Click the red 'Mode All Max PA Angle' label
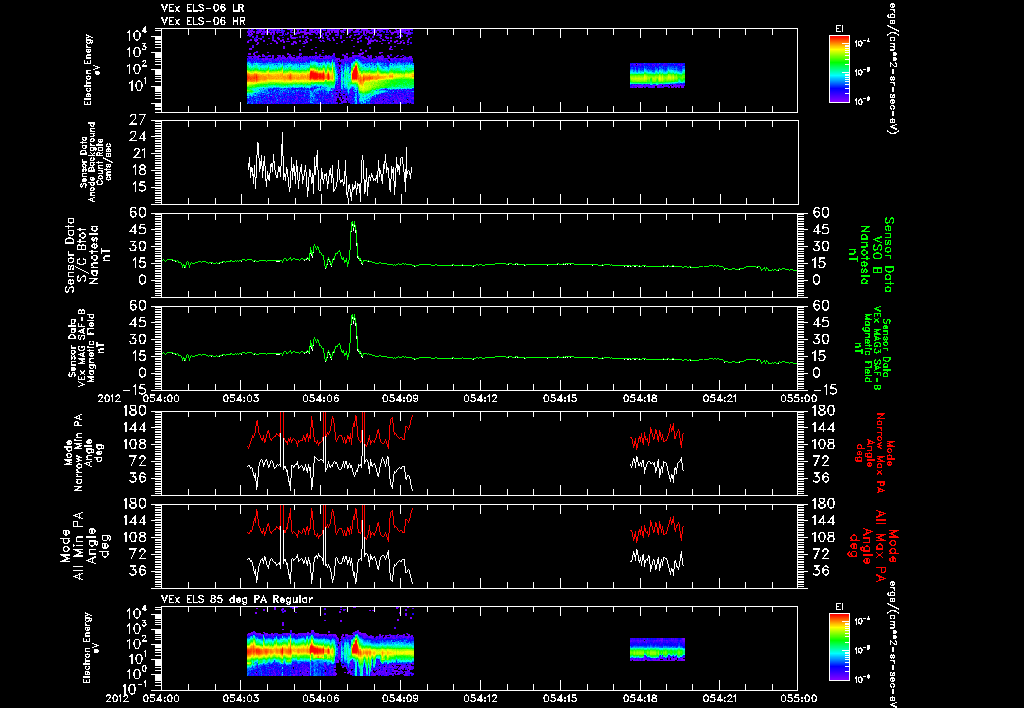1024x708 pixels. 873,545
